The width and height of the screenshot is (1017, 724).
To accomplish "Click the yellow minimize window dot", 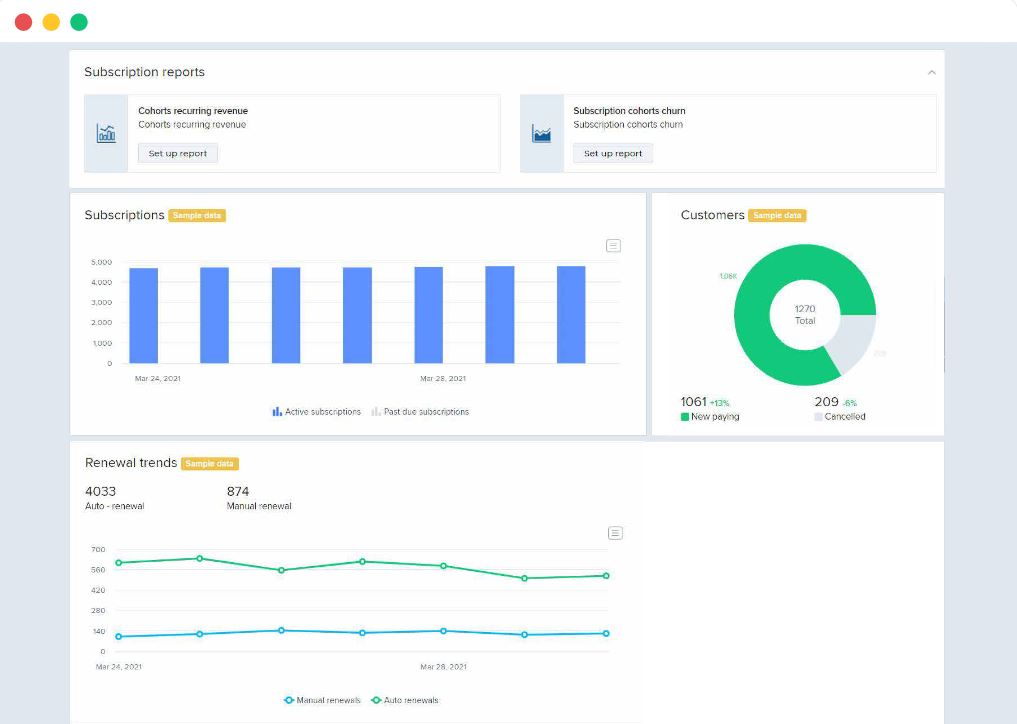I will (51, 22).
